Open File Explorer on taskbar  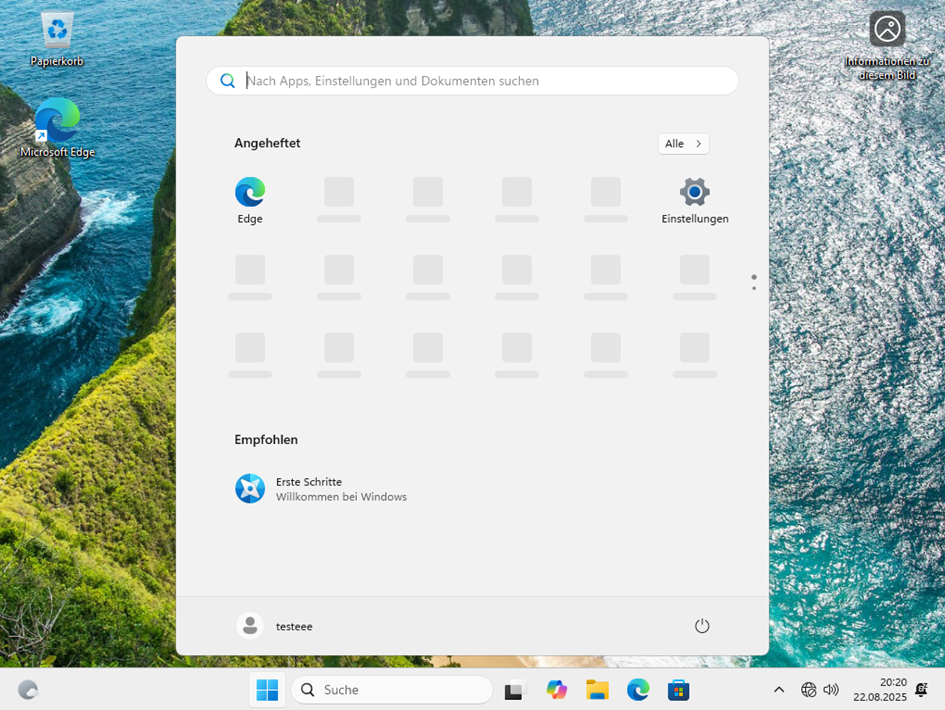pyautogui.click(x=597, y=690)
